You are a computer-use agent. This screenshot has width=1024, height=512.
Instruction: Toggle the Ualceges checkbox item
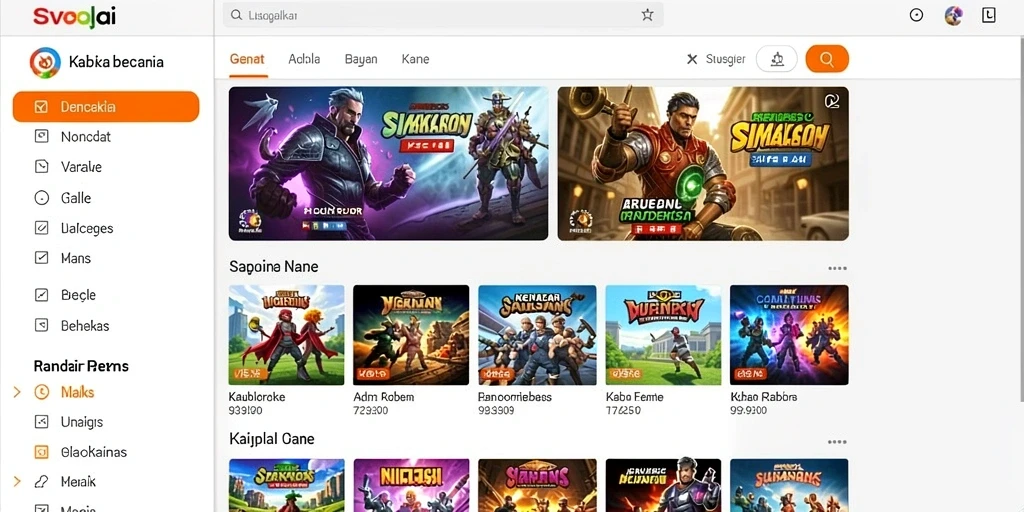click(41, 228)
